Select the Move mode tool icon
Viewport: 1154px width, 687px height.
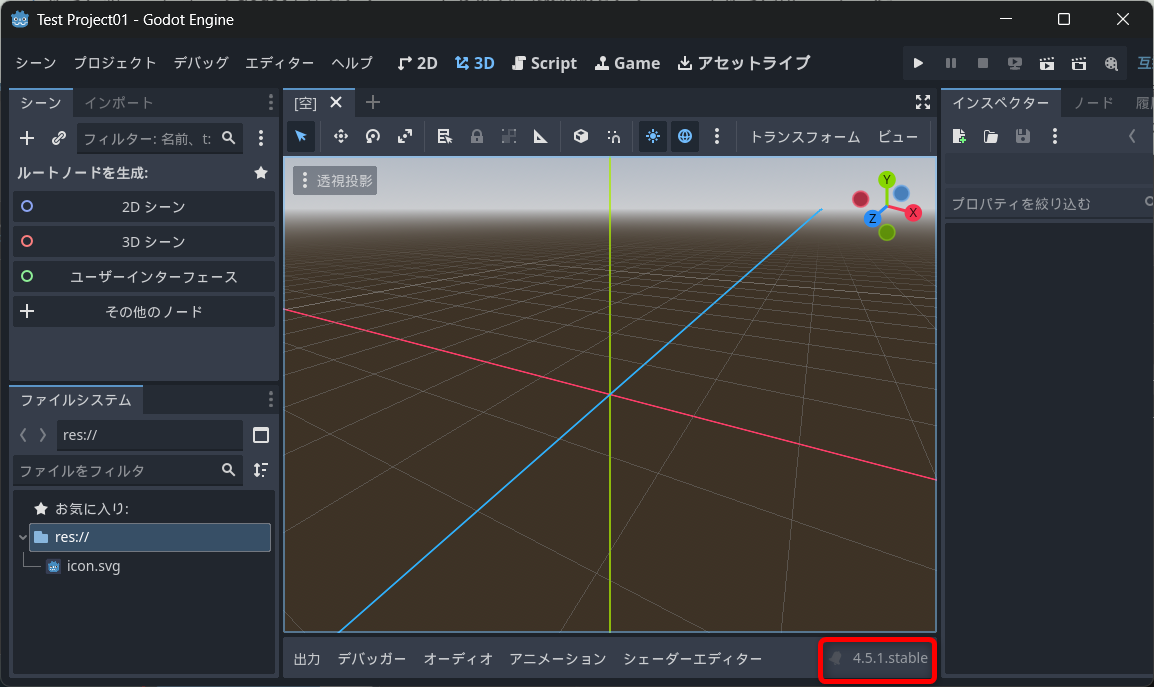(x=340, y=137)
